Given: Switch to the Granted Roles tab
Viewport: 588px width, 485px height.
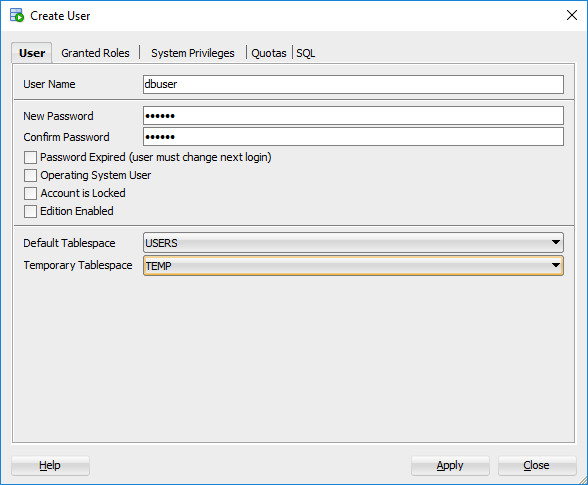Looking at the screenshot, I should [x=95, y=53].
